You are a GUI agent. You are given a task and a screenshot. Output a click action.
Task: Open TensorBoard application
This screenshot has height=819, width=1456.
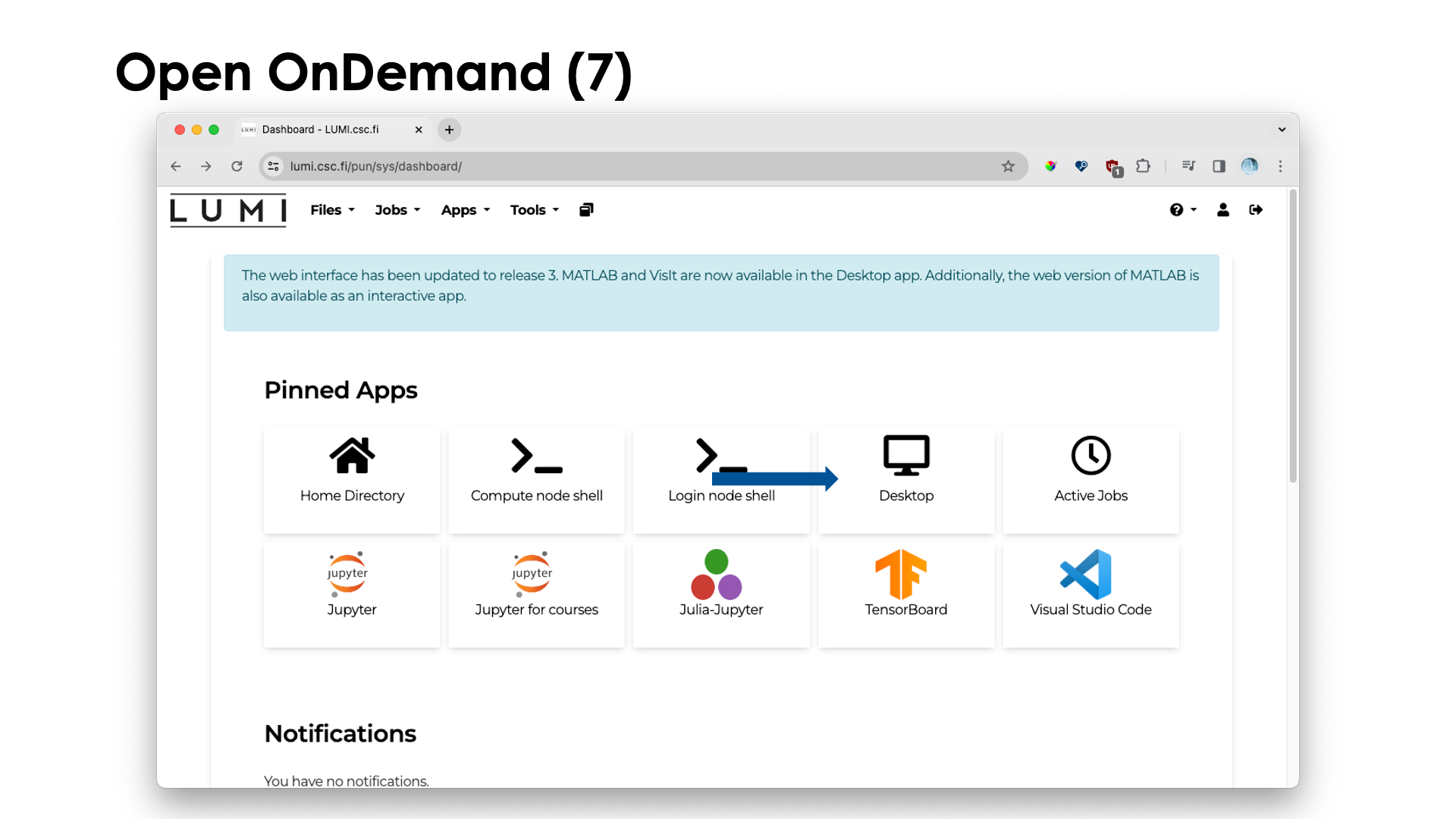pyautogui.click(x=906, y=591)
